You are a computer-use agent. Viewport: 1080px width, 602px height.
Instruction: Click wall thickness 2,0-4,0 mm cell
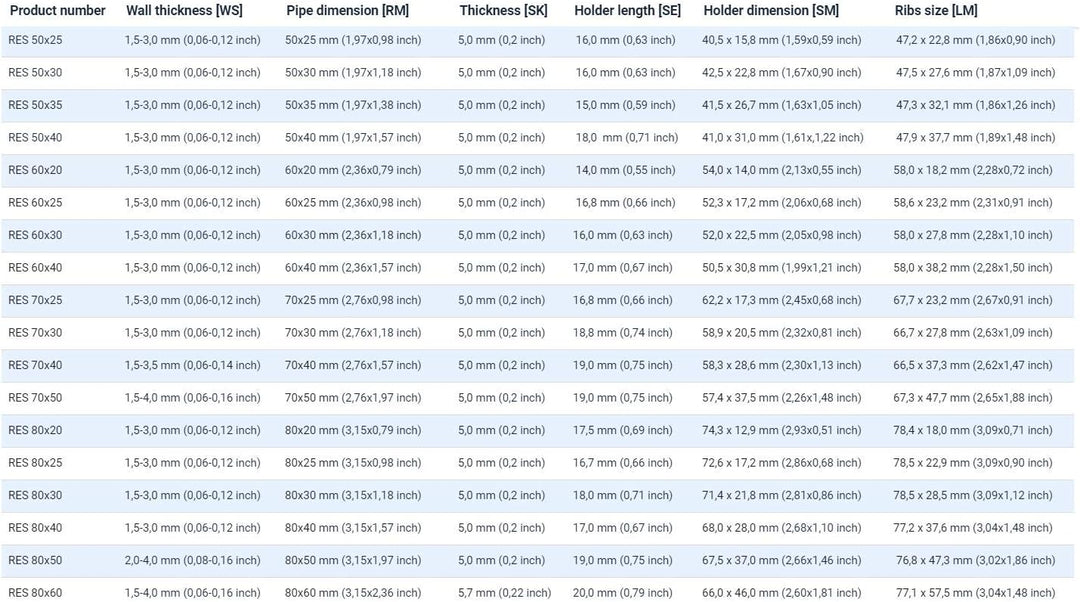point(193,560)
